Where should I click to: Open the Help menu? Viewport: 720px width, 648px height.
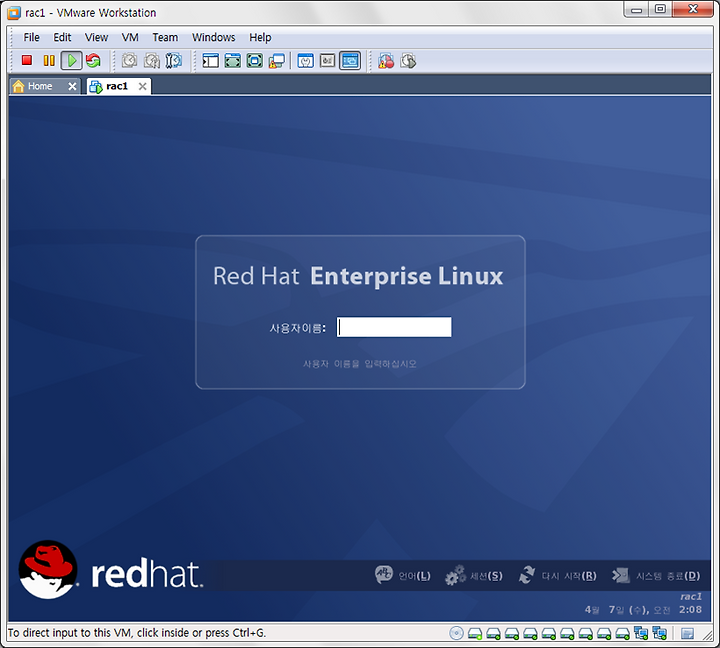[x=260, y=37]
